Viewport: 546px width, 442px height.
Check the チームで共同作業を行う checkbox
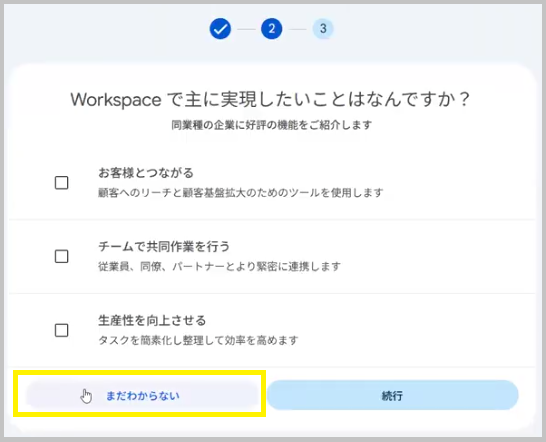62,256
